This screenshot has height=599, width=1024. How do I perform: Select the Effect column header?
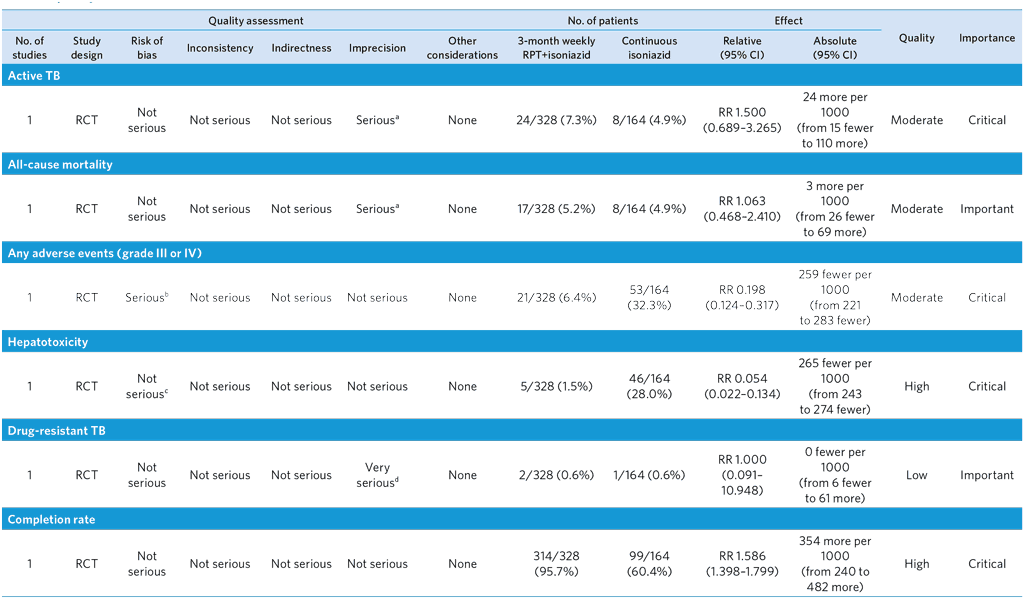(x=788, y=19)
